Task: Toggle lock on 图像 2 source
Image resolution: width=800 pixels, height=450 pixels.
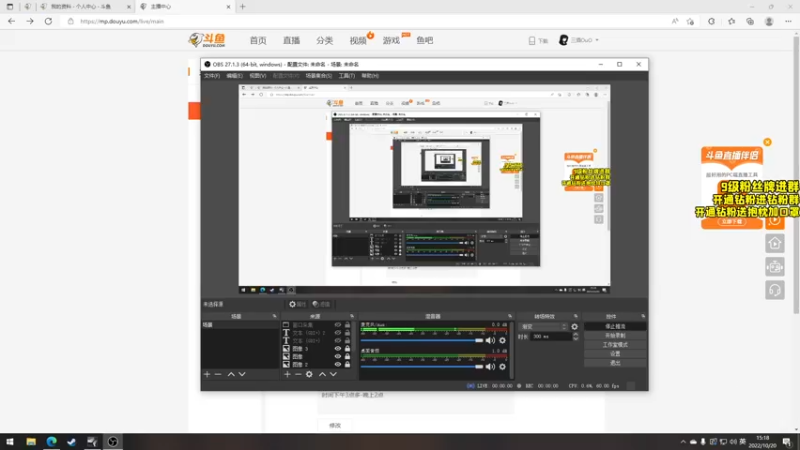Action: [347, 364]
